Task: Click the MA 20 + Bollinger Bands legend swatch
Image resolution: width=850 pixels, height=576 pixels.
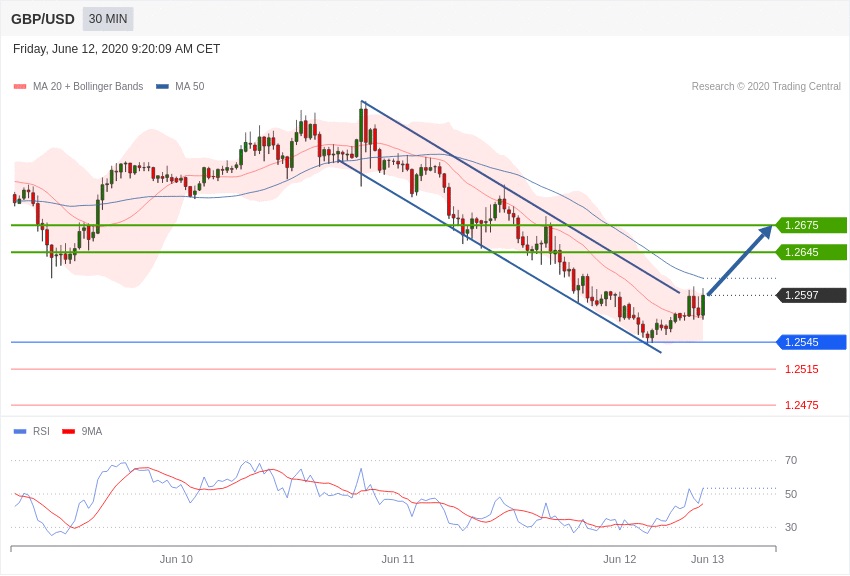Action: coord(20,87)
